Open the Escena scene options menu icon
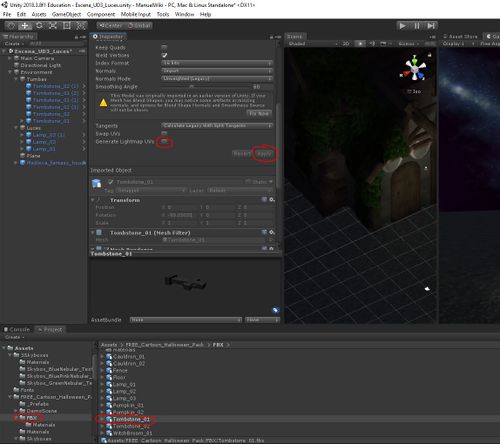Image resolution: width=500 pixels, height=444 pixels. 82,51
